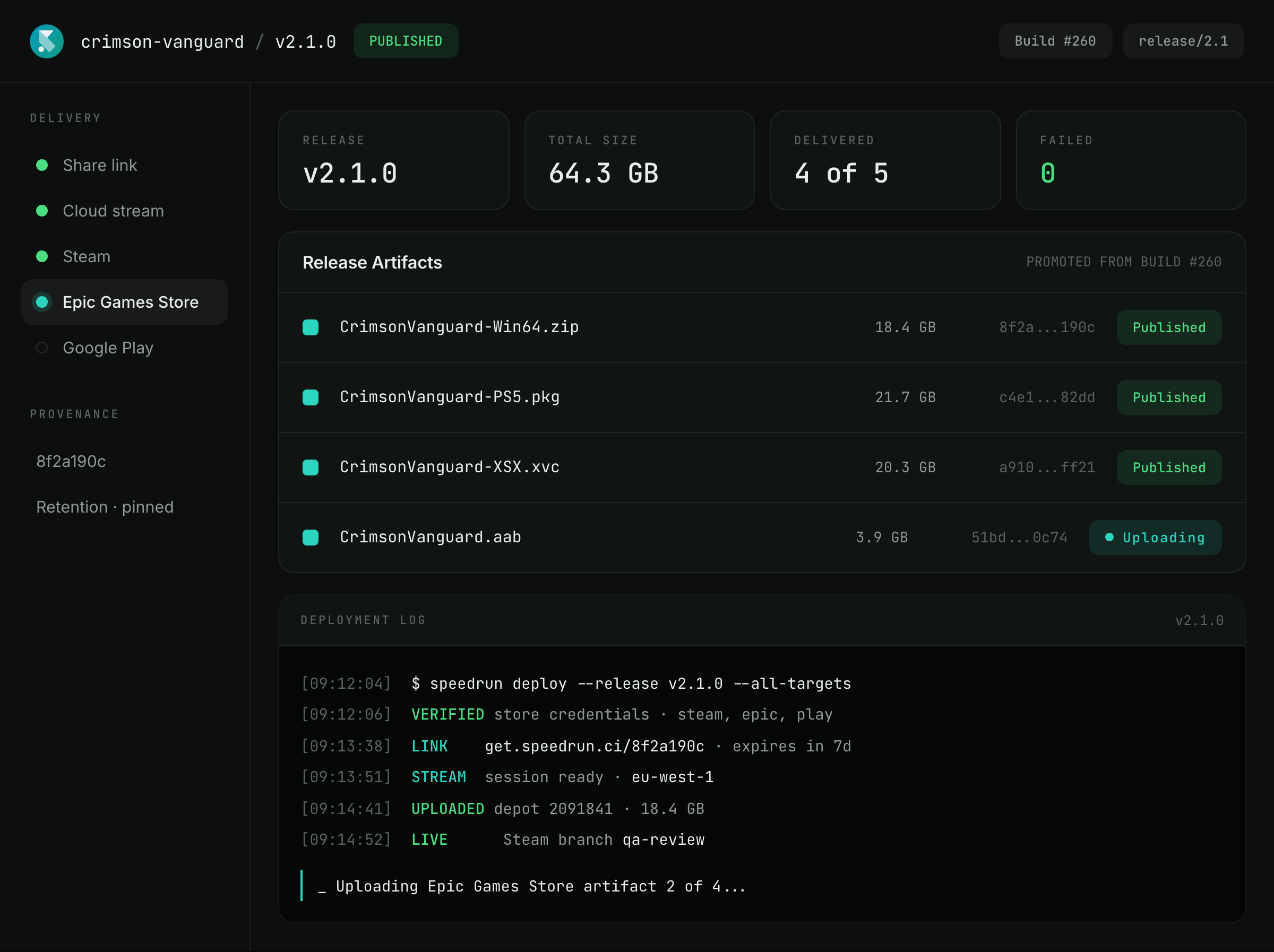Click the CrimsonVanguard-Win64.zip file name
1274x952 pixels.
pyautogui.click(x=459, y=327)
